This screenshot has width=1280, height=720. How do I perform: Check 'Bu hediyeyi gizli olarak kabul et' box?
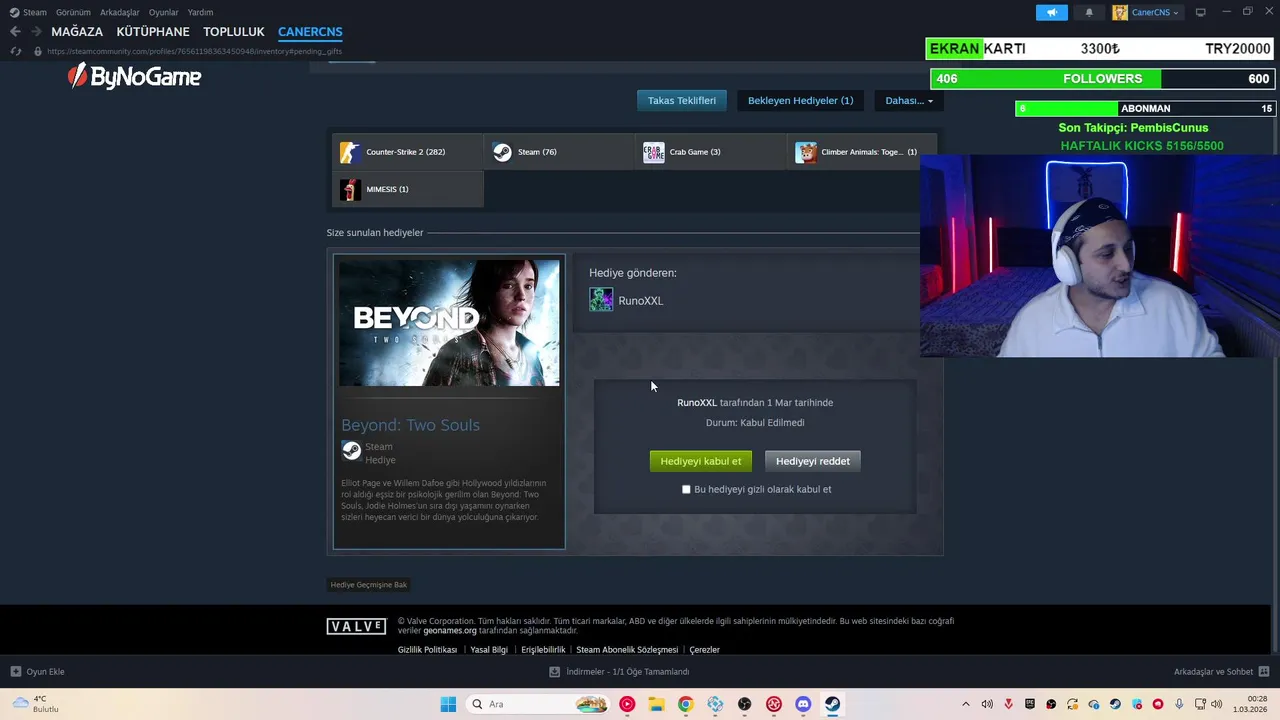(686, 489)
